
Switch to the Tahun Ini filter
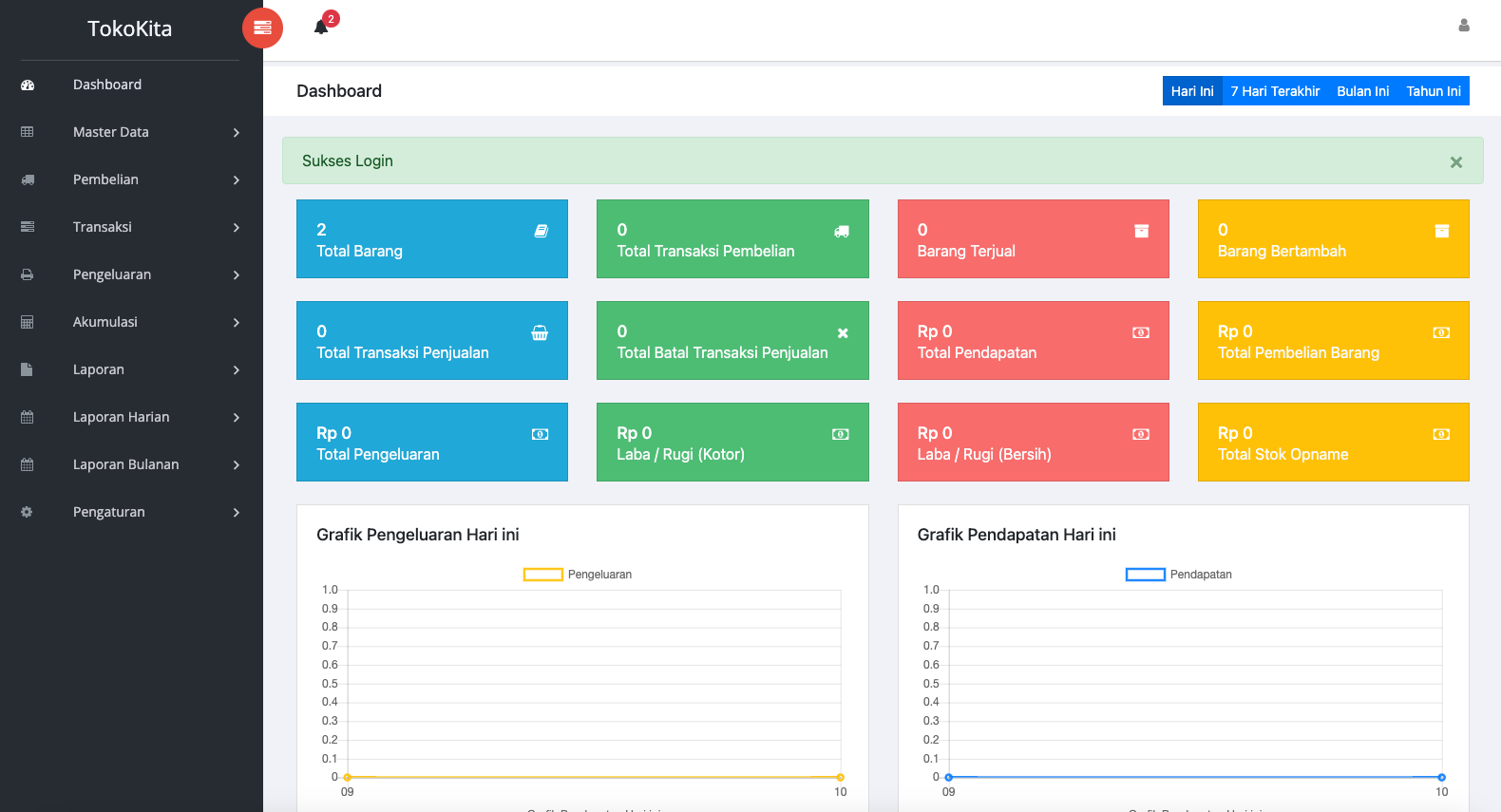point(1433,91)
